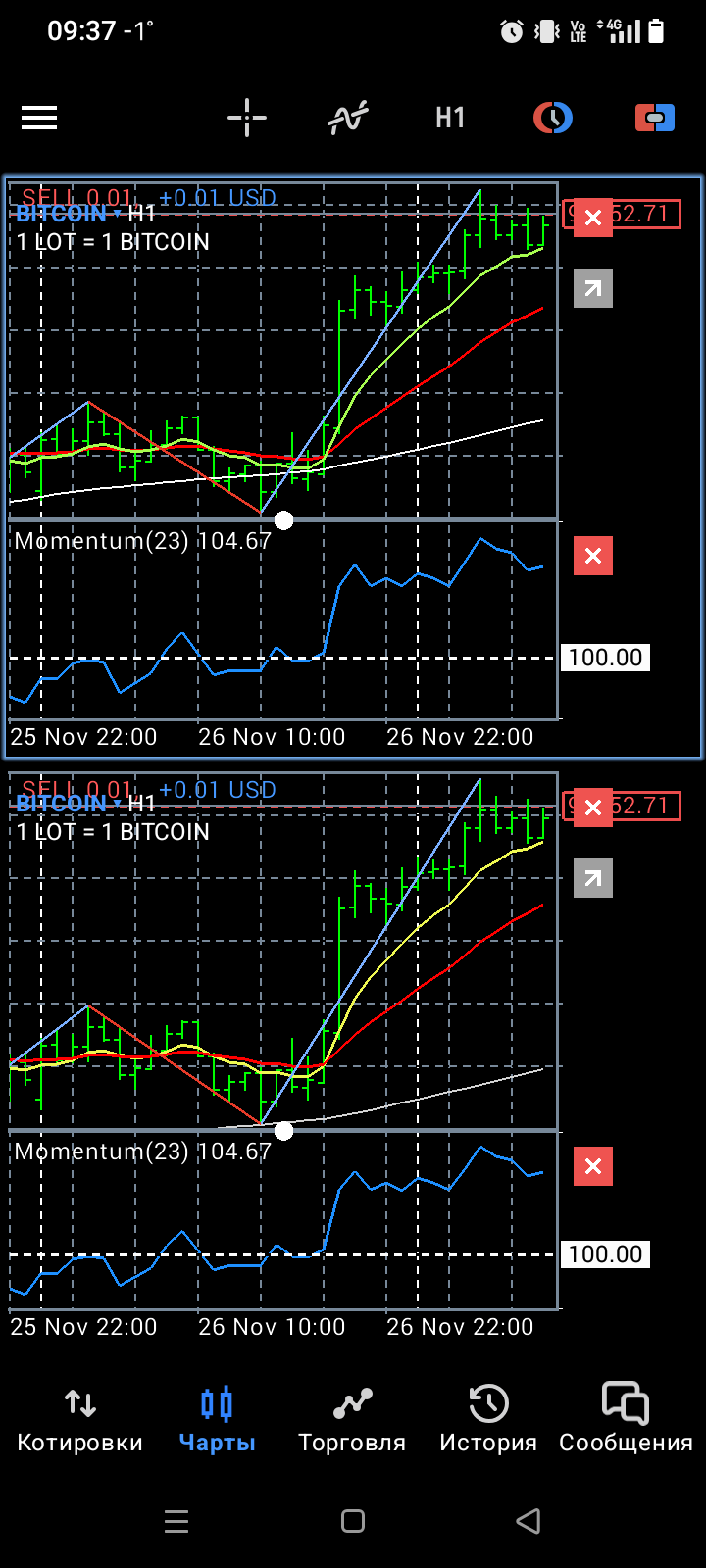Tap the 1 LOT = 1 BITCOIN text in bottom chart
Viewport: 706px width, 1568px height.
pyautogui.click(x=113, y=832)
